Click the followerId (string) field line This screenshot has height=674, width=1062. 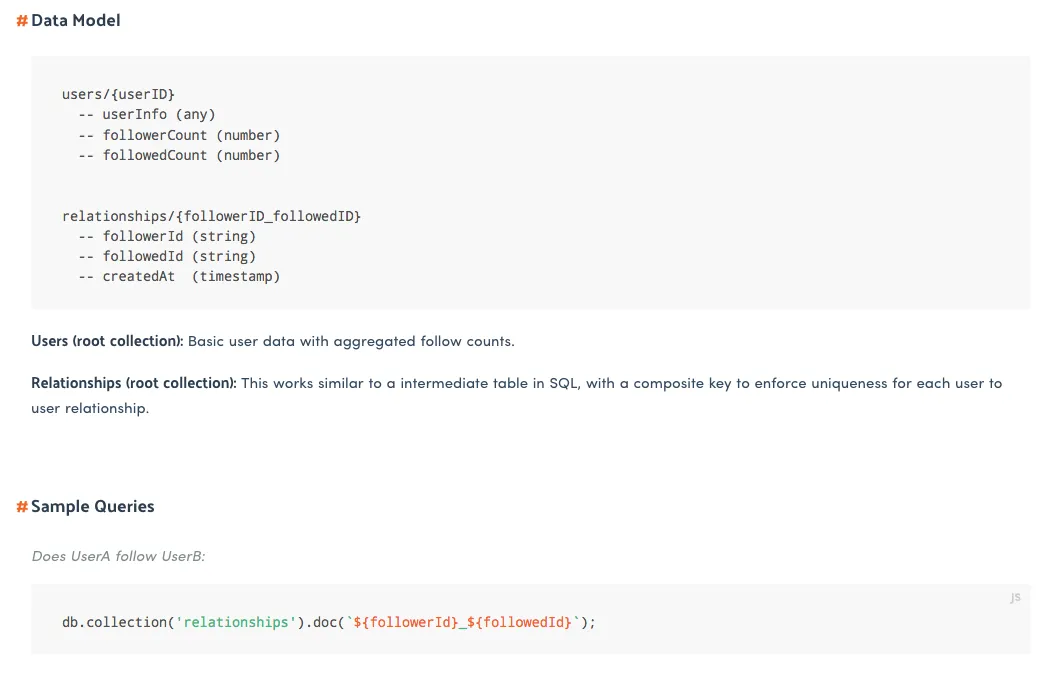click(x=178, y=236)
